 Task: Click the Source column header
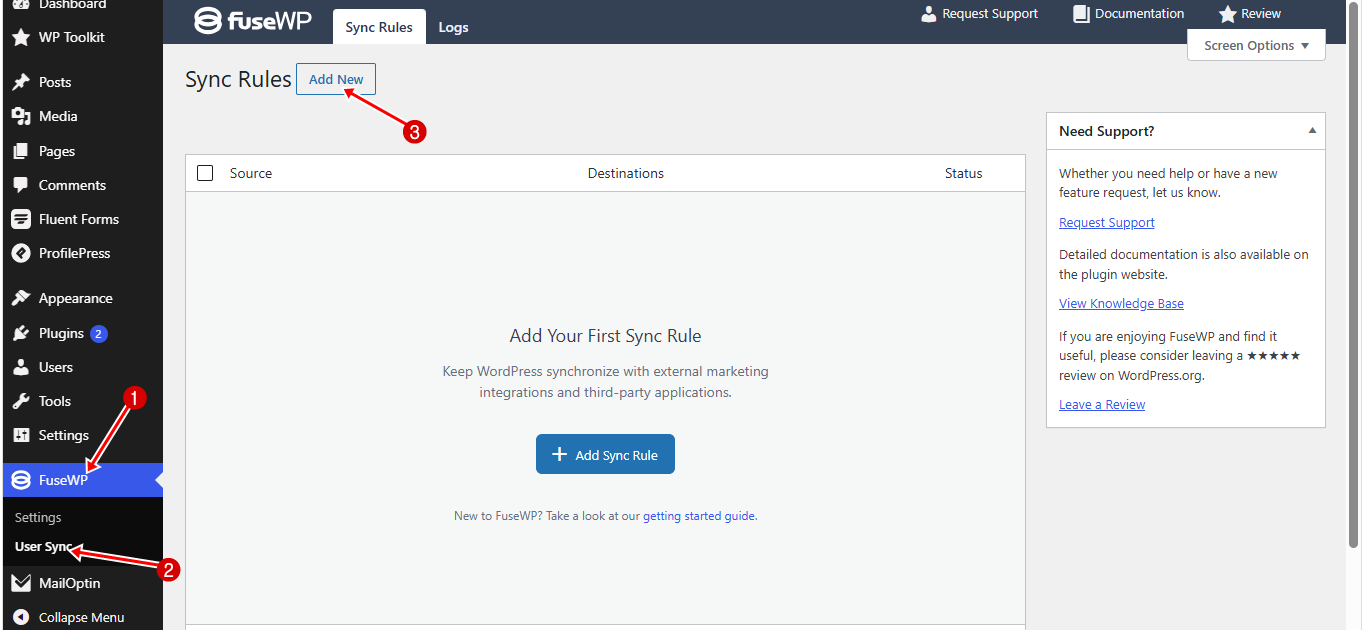pos(251,173)
